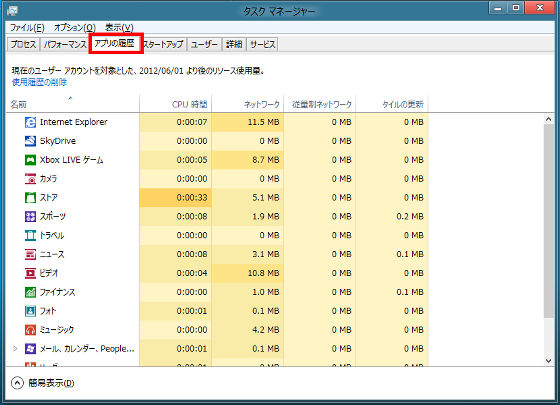Open the 表示(V) menu
The height and width of the screenshot is (405, 560).
point(119,28)
